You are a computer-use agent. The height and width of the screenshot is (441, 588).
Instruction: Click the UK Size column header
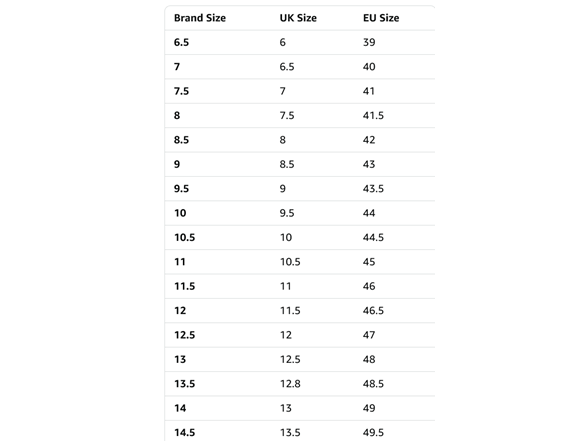(x=298, y=18)
